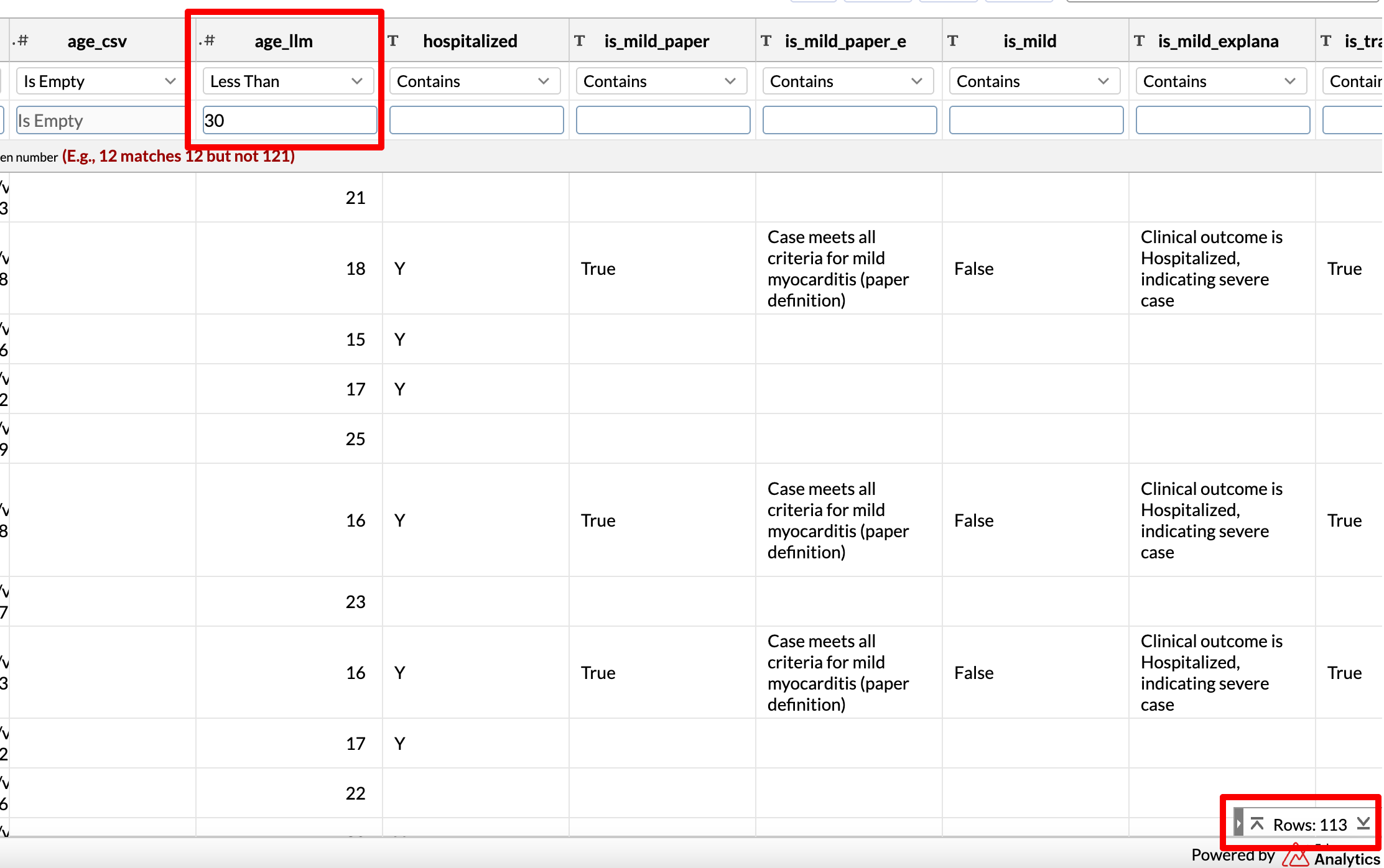Jump to first row arrow icon

pyautogui.click(x=1257, y=824)
